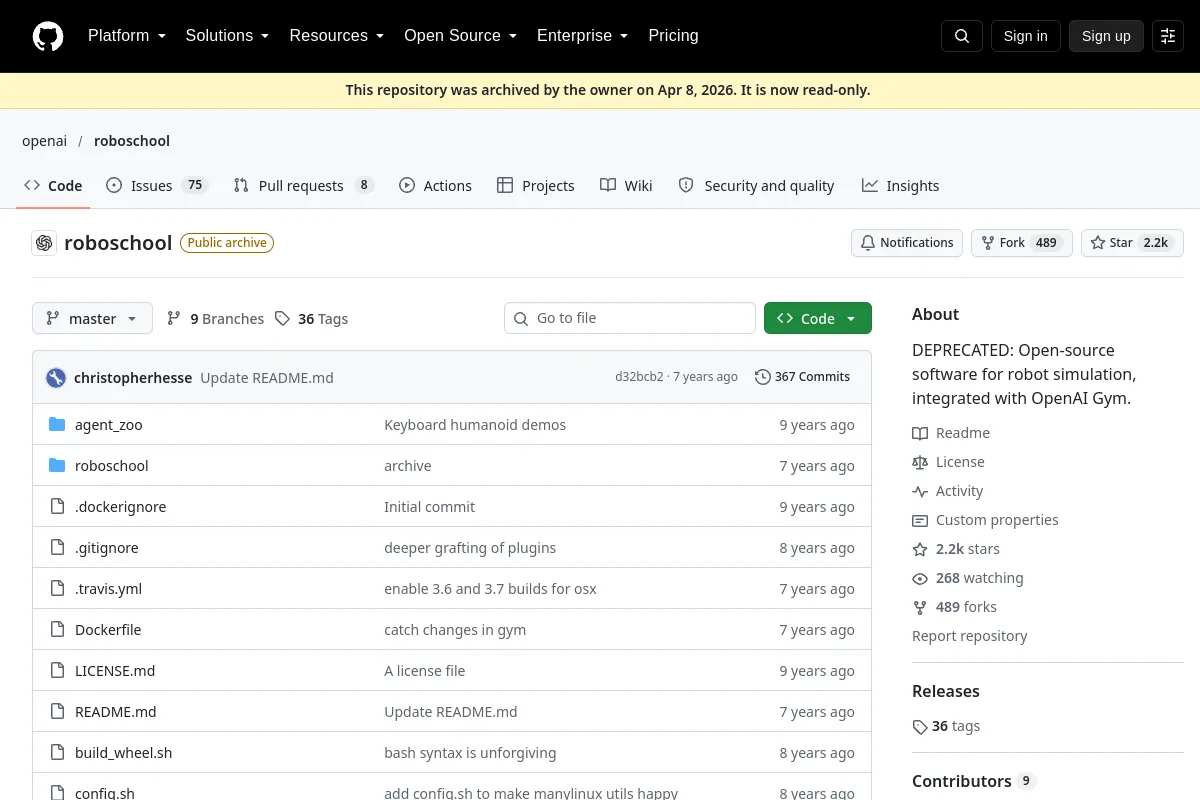Open the 36 Tags link near branch selector

[311, 318]
